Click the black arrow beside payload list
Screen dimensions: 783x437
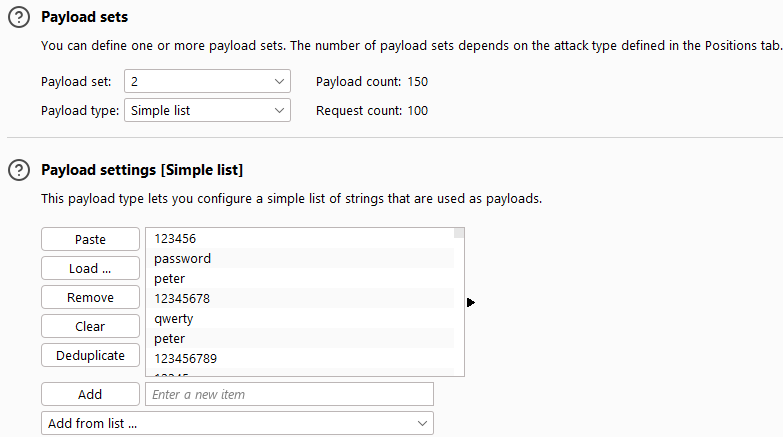pyautogui.click(x=470, y=302)
